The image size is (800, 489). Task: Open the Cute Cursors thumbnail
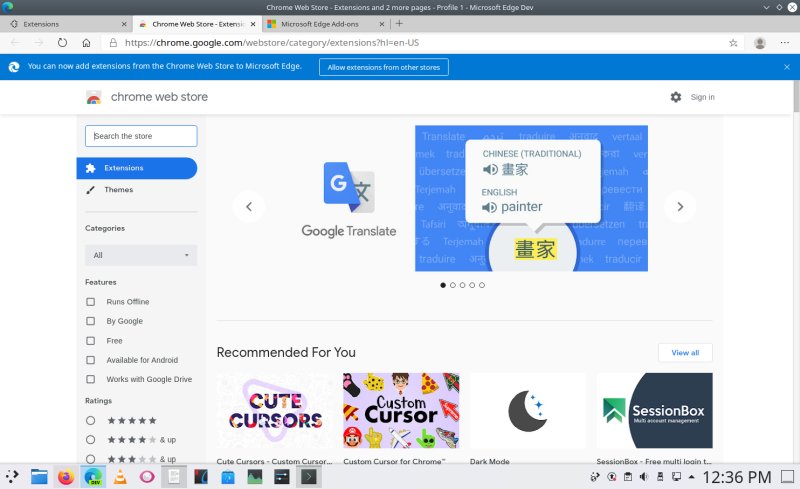tap(274, 410)
